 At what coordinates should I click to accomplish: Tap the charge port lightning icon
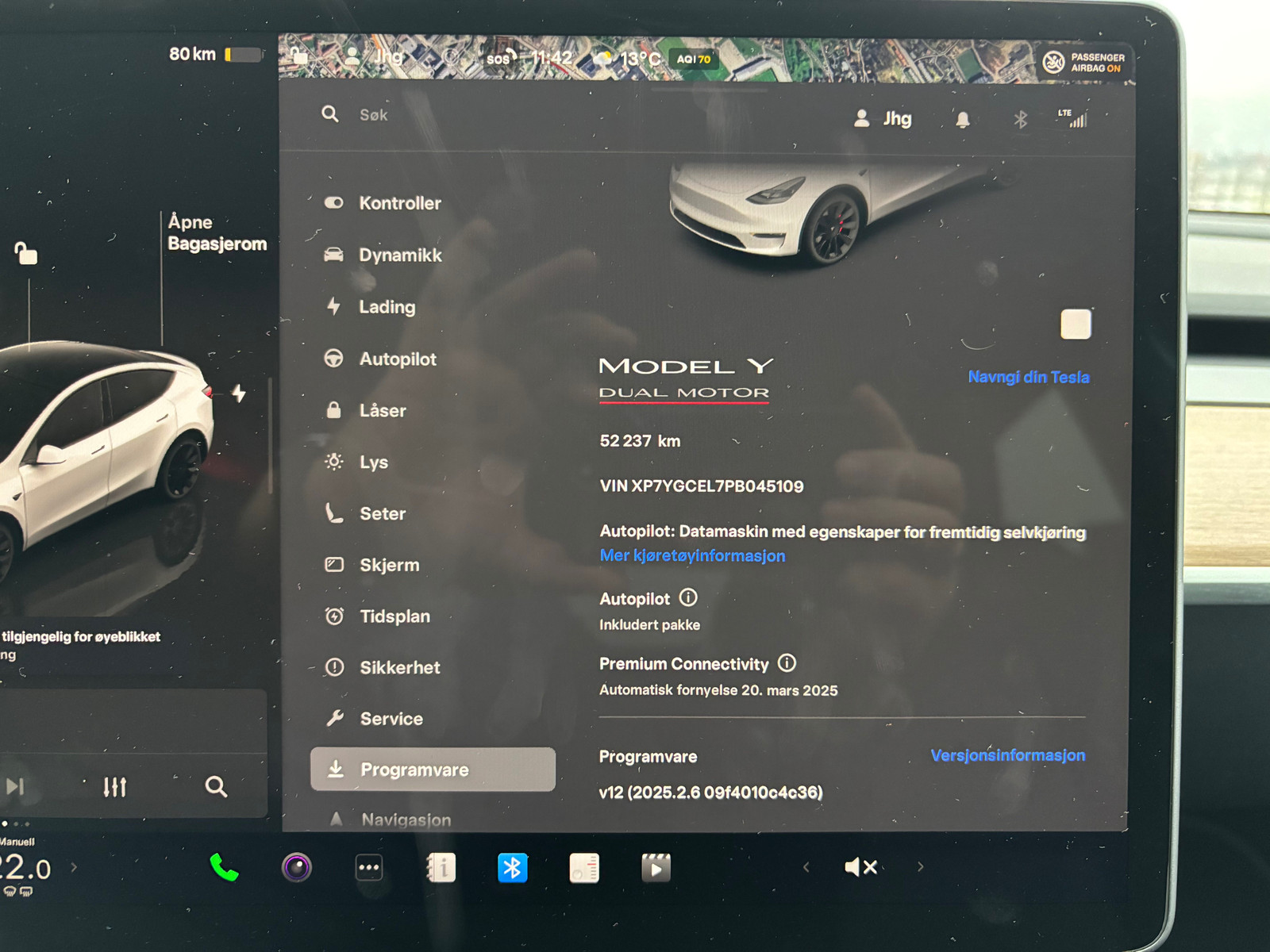(239, 393)
